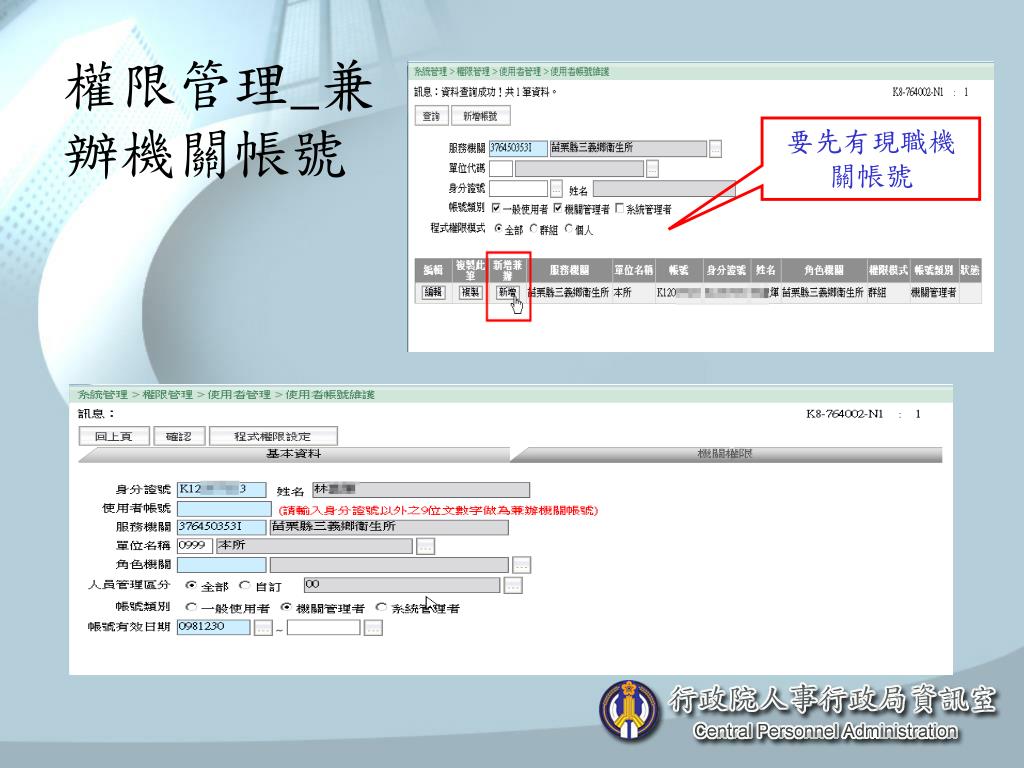1024x768 pixels.
Task: Click the 使用者帳號 input field
Action: pyautogui.click(x=224, y=509)
